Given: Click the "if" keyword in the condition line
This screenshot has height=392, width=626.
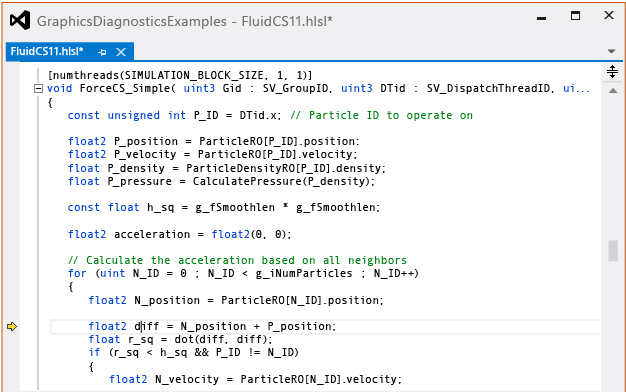Looking at the screenshot, I should pos(94,352).
